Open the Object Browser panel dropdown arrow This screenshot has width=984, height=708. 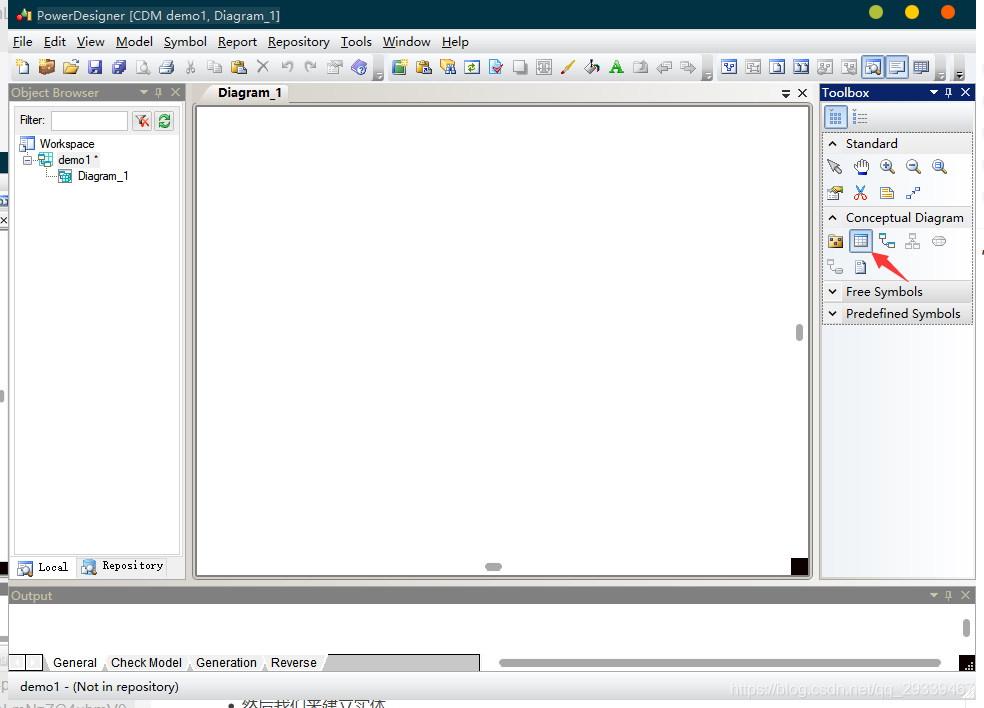[144, 92]
